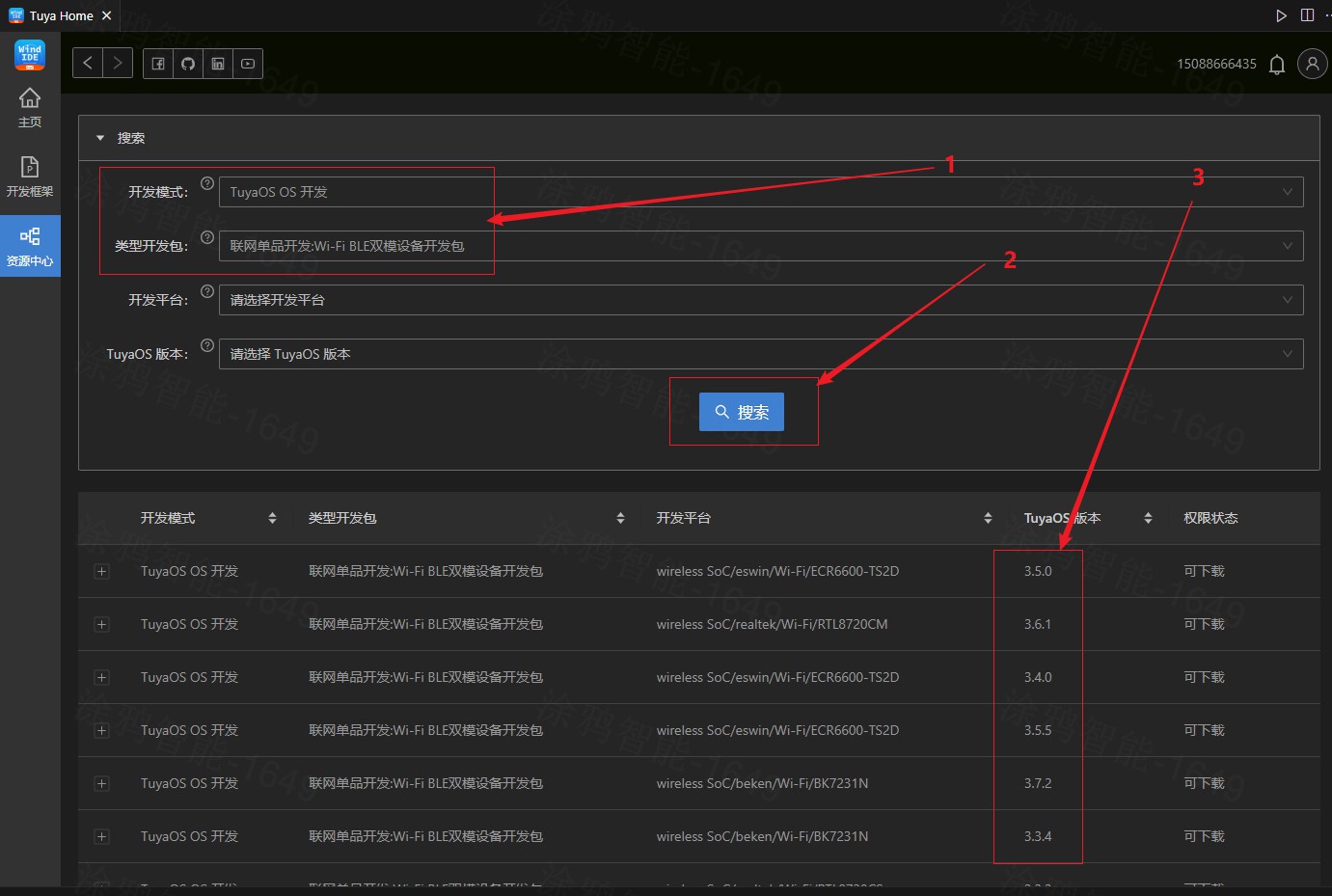Viewport: 1332px width, 896px height.
Task: Open the YouTube link icon
Action: pos(248,64)
